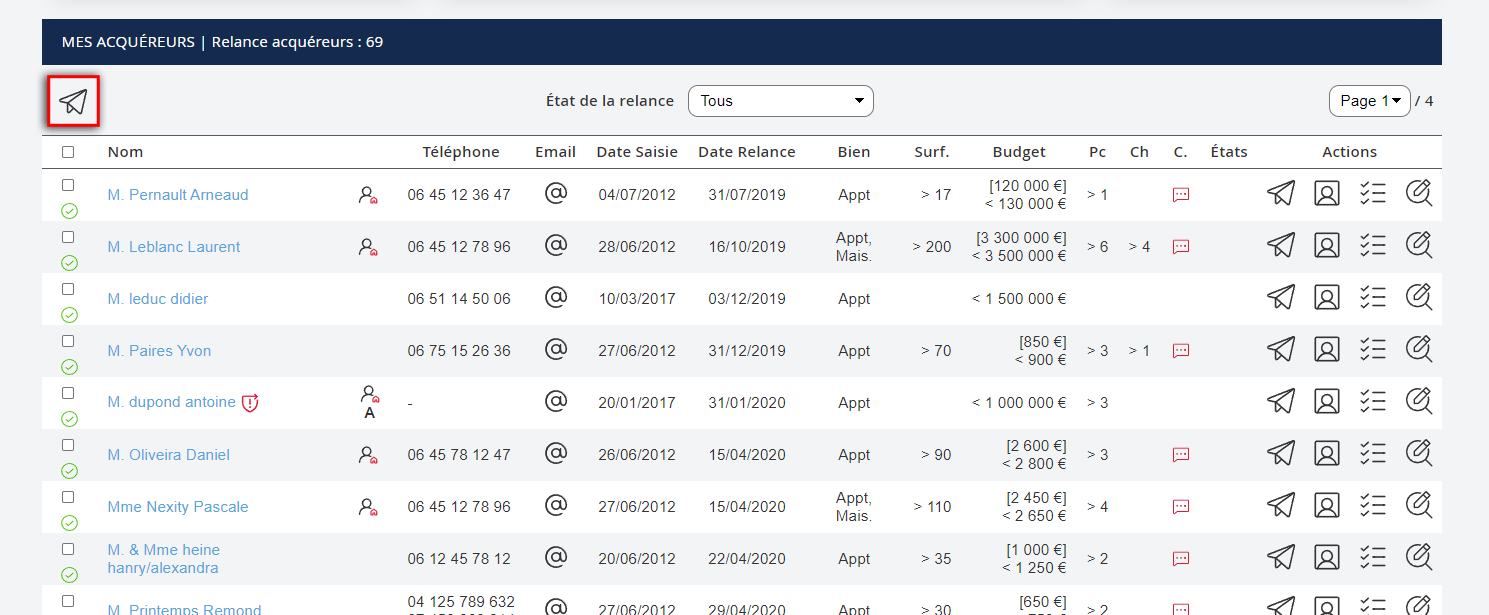
Task: Click search-edit icon for M. Paires Yvon
Action: pyautogui.click(x=1418, y=350)
